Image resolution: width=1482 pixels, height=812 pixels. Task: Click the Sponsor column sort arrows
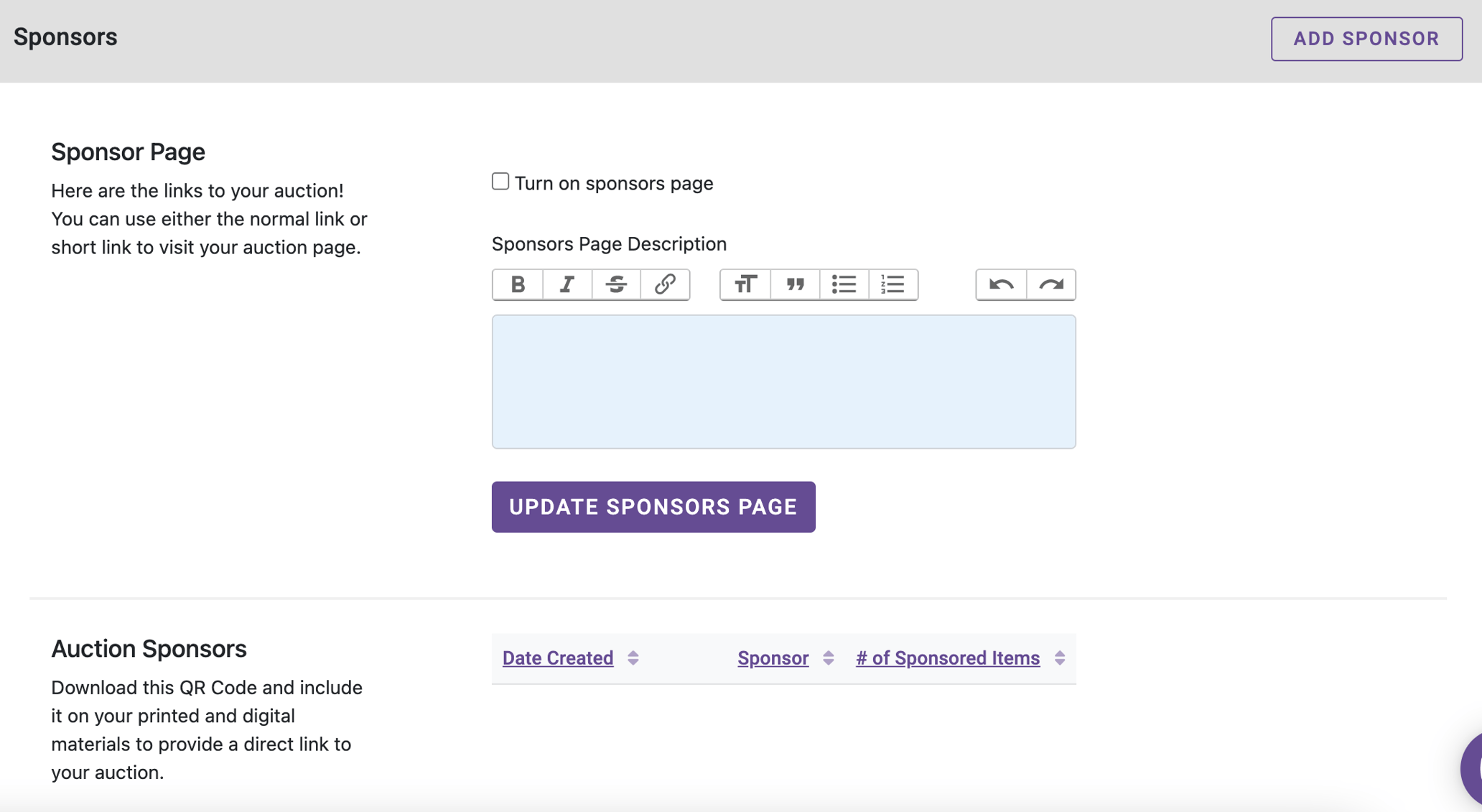pos(828,658)
